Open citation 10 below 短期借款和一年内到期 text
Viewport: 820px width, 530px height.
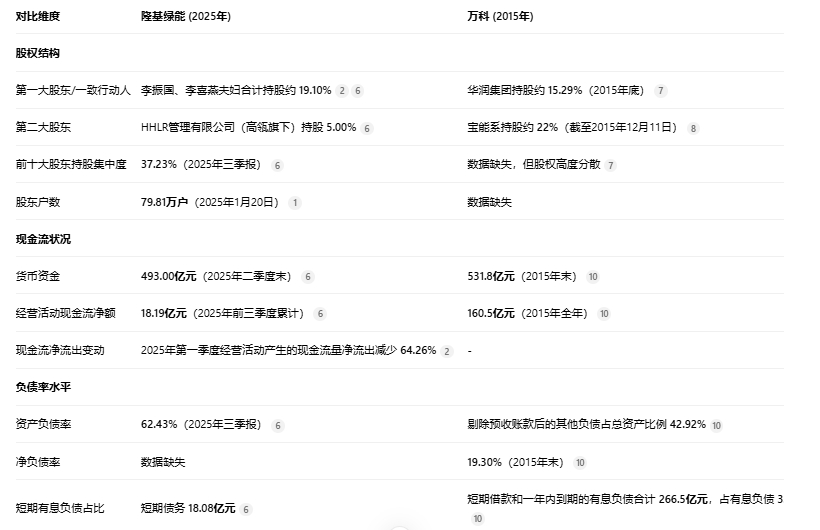point(477,518)
